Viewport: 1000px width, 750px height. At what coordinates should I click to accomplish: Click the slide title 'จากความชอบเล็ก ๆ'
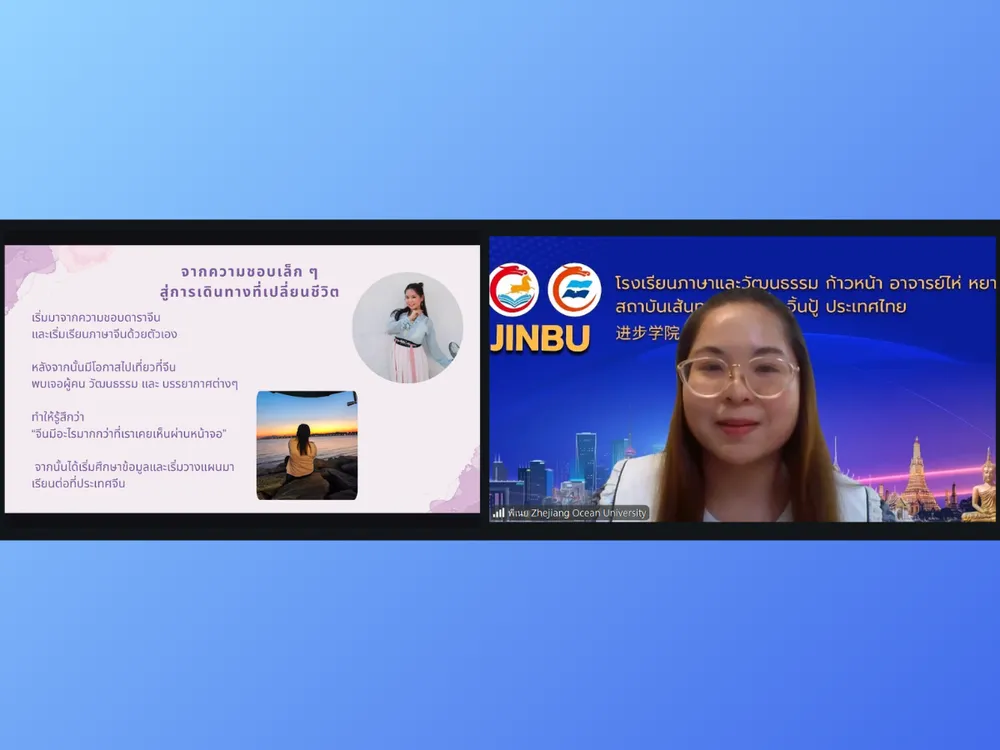coord(249,272)
